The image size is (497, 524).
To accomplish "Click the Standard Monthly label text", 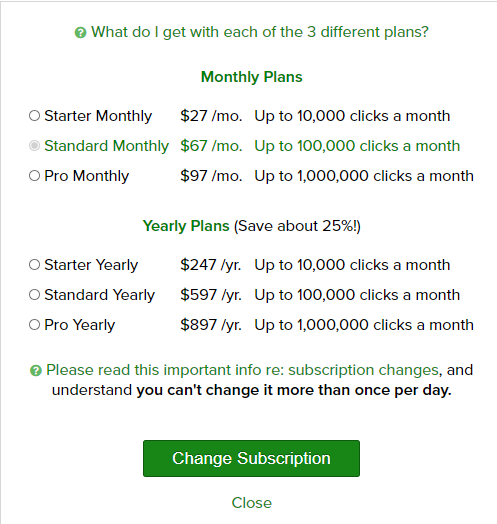I will point(107,146).
